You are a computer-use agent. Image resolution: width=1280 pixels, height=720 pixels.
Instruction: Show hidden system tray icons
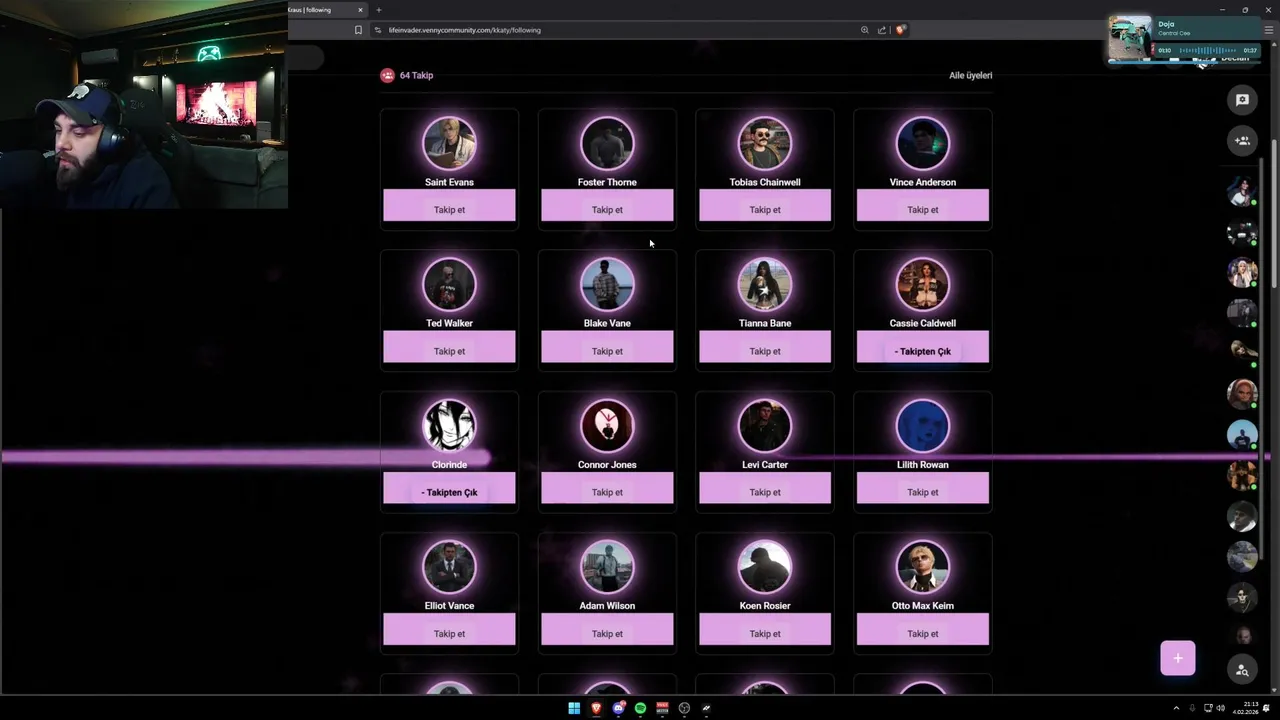[1176, 708]
